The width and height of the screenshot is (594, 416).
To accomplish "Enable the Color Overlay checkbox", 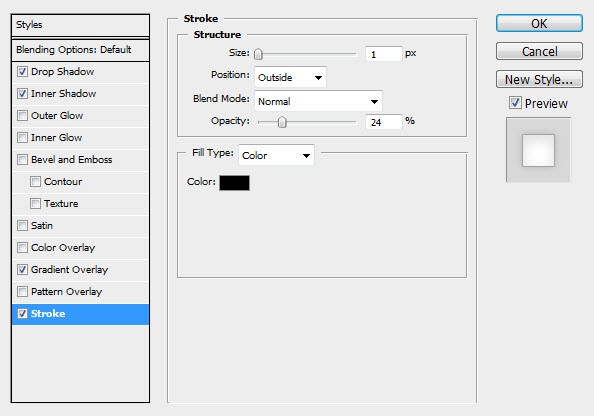I will point(22,247).
